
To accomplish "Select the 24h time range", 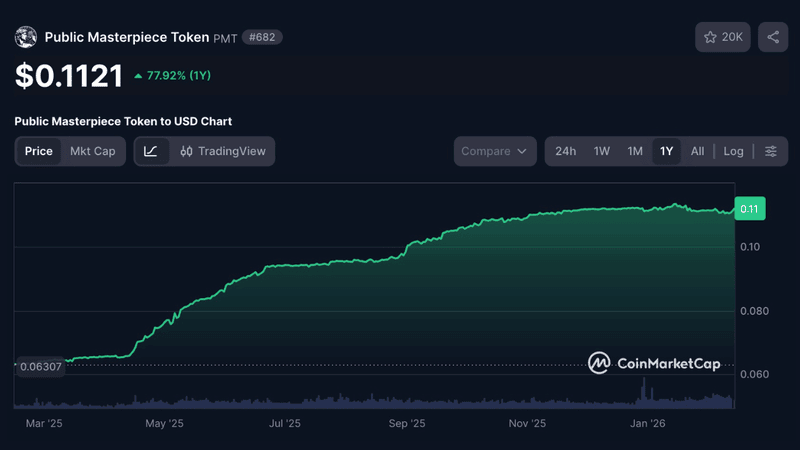I will click(x=565, y=151).
